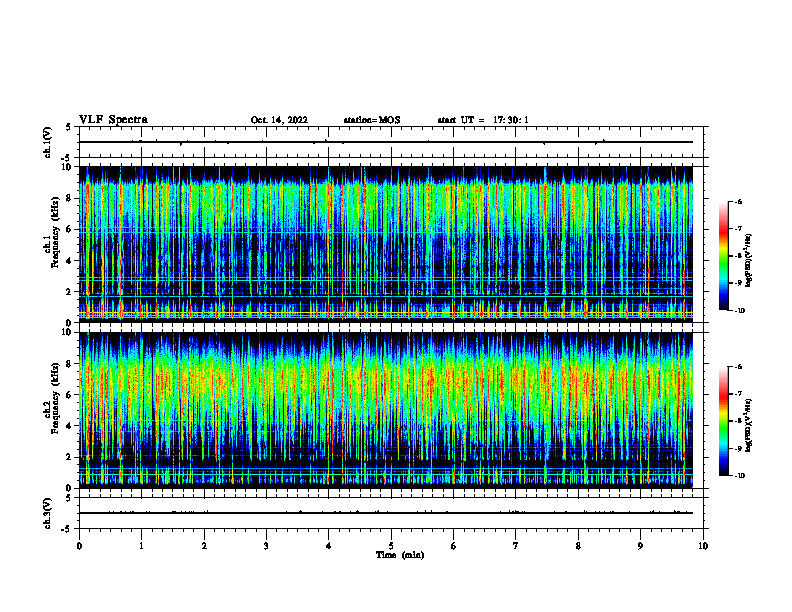
Task: Click the time axis tick label "8"
Action: point(578,546)
